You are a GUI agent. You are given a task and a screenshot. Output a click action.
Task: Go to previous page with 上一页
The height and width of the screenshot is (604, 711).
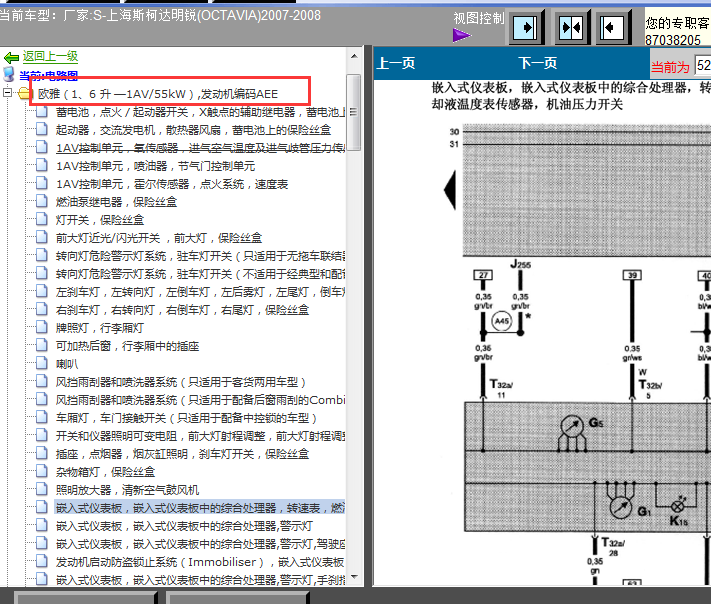[x=396, y=63]
